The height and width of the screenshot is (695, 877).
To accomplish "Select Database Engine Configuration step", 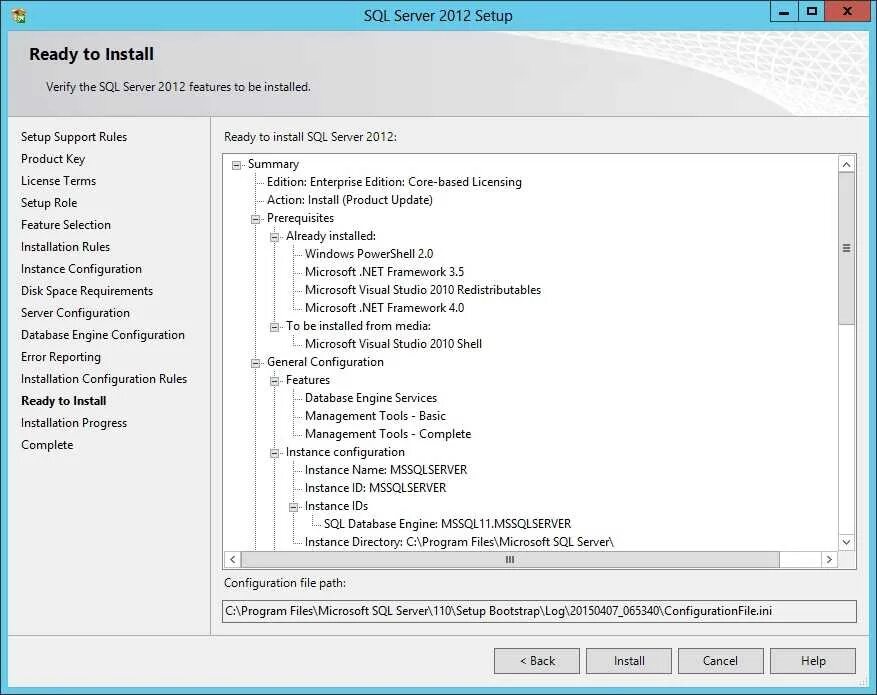I will click(x=103, y=335).
